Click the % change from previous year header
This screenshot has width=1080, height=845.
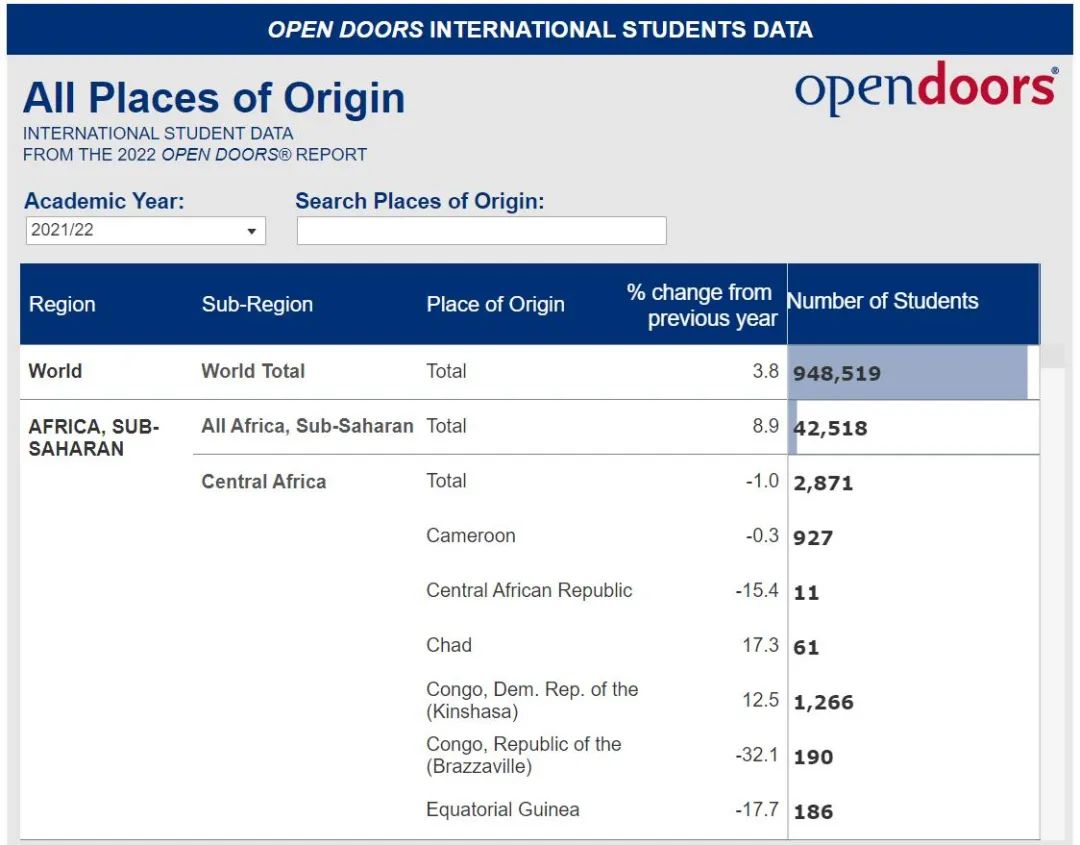coord(701,305)
